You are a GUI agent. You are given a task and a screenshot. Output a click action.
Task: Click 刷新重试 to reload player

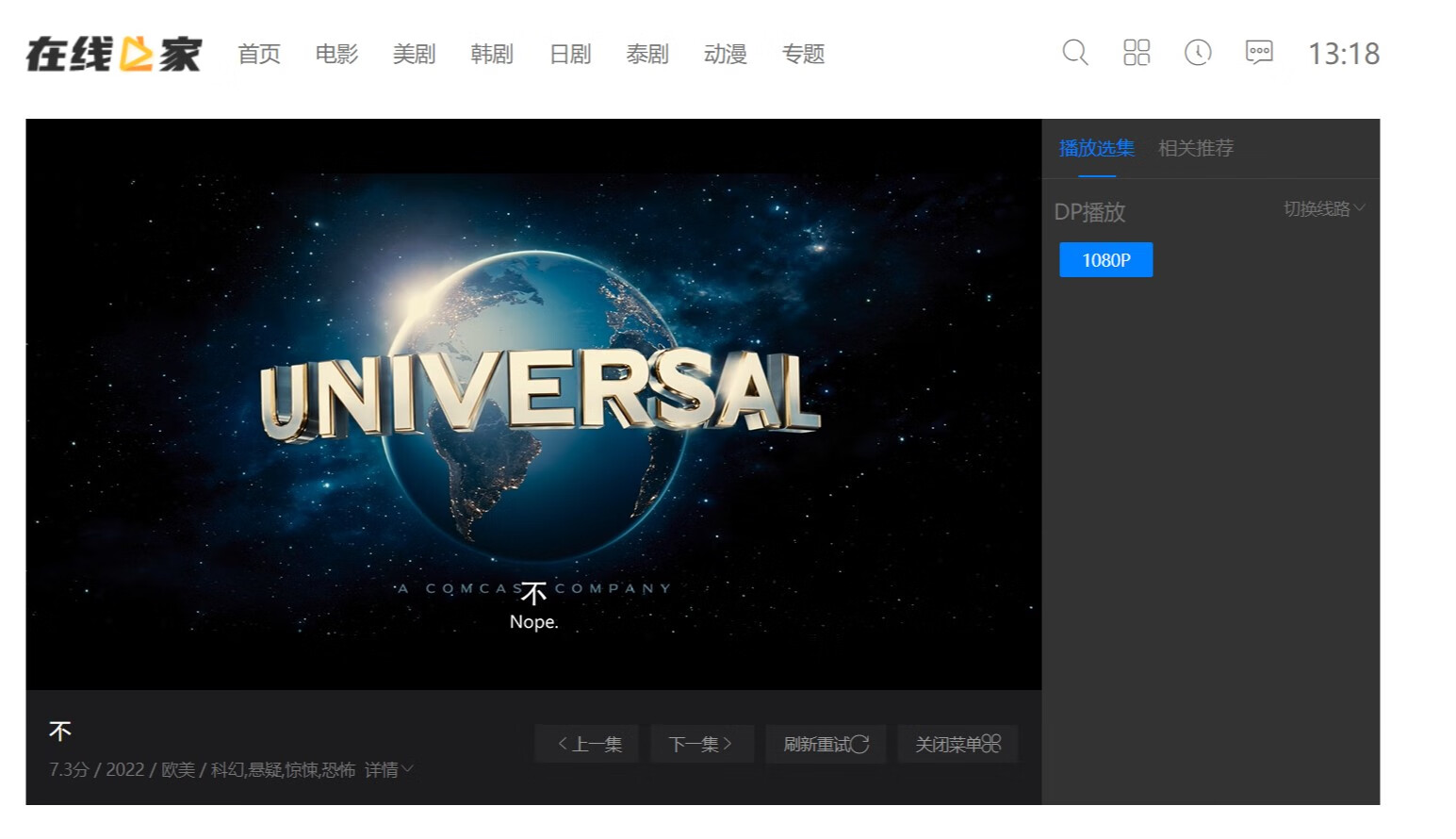[826, 744]
